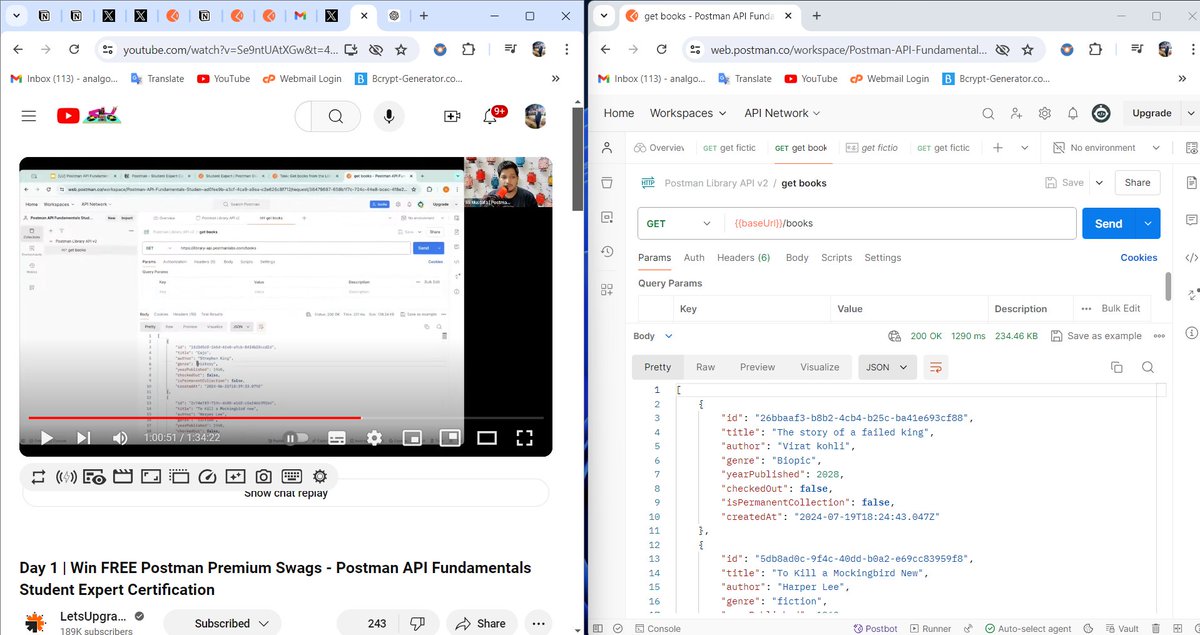Screen dimensions: 1200x635
Task: Open the Scripts tab
Action: click(x=836, y=257)
